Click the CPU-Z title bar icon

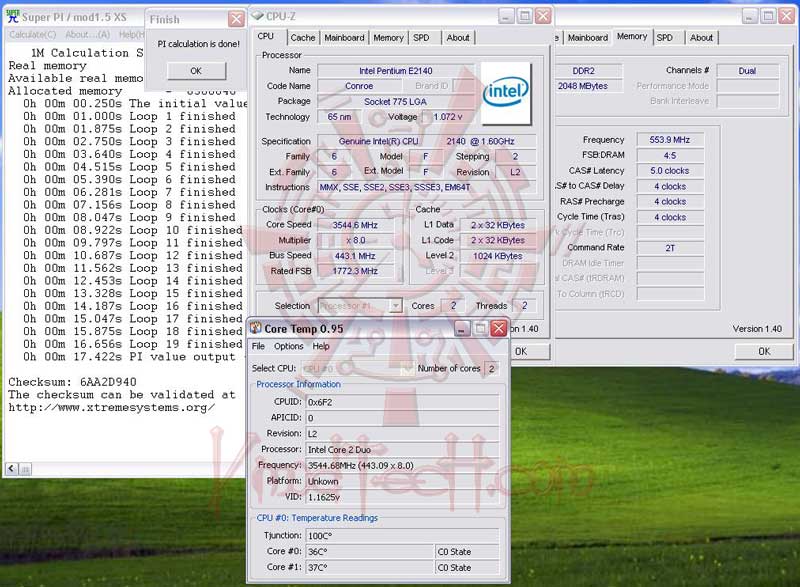pyautogui.click(x=258, y=16)
